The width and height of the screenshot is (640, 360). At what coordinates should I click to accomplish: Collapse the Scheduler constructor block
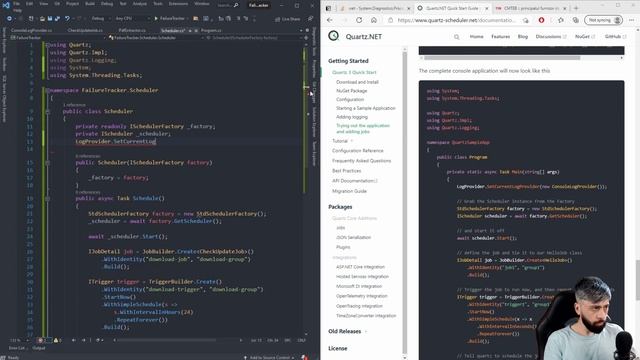click(47, 163)
